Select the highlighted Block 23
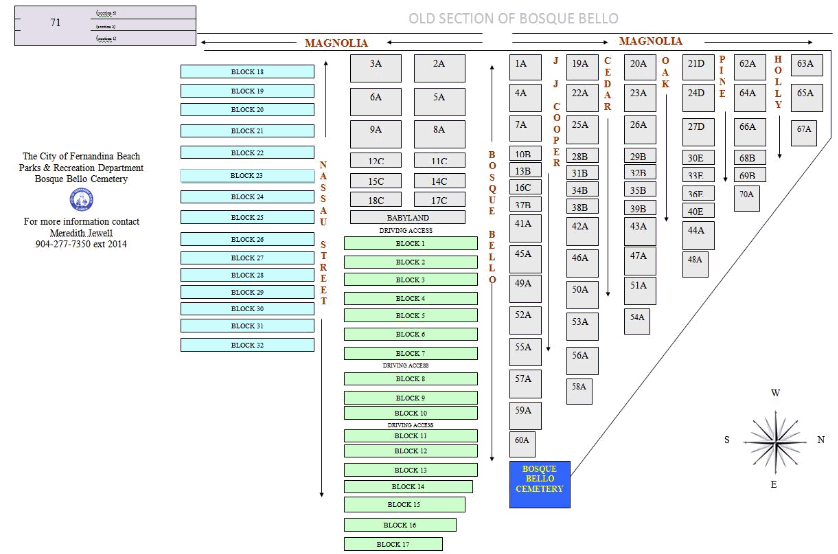The image size is (838, 554). tap(247, 175)
